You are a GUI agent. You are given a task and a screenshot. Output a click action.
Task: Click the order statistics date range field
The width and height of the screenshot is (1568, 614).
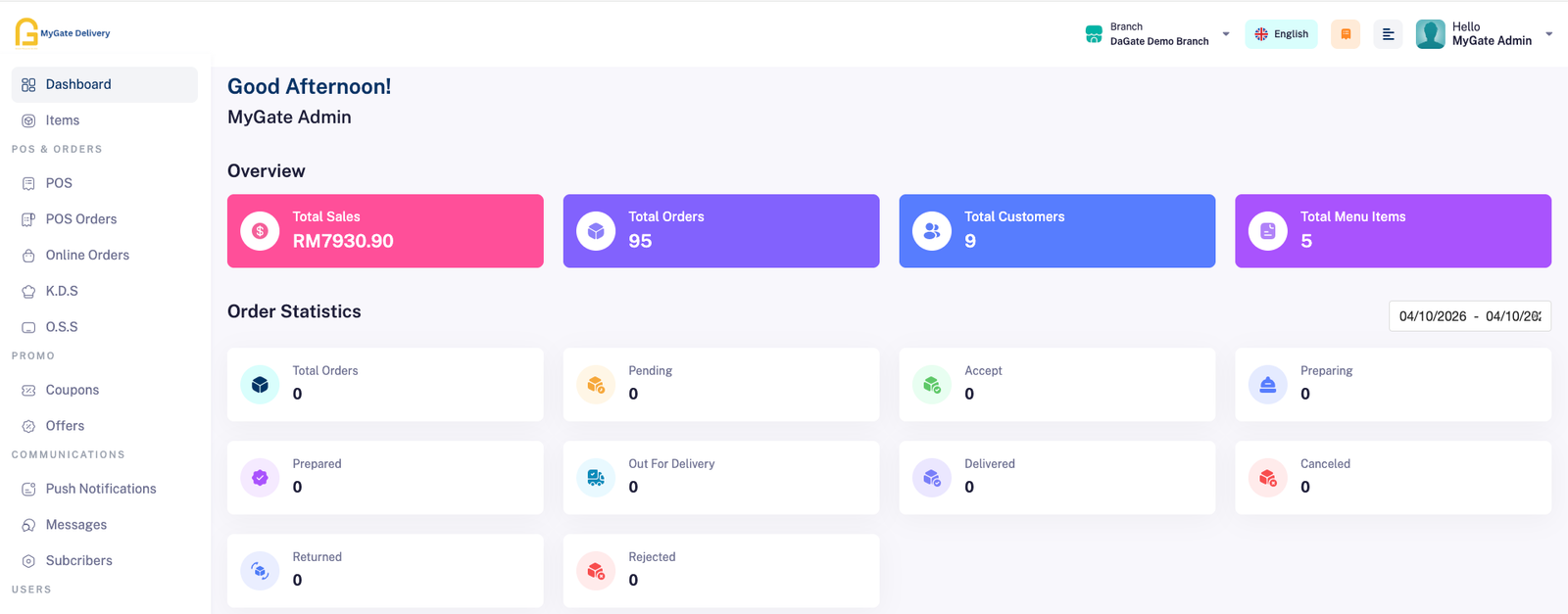coord(1469,316)
